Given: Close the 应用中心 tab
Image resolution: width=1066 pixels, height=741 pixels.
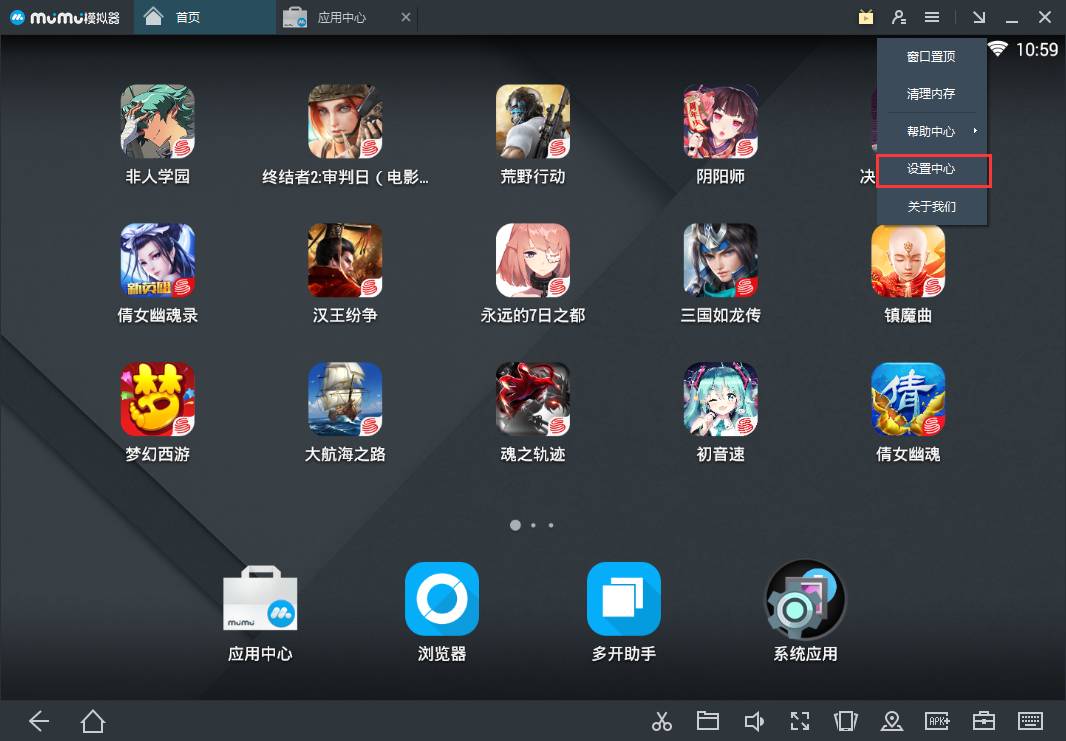Looking at the screenshot, I should pyautogui.click(x=405, y=18).
